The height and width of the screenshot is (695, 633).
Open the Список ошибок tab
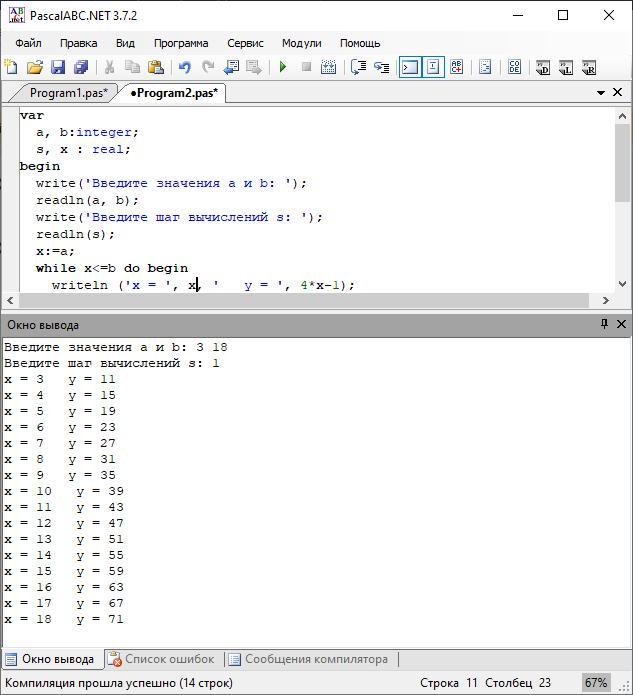click(x=162, y=659)
